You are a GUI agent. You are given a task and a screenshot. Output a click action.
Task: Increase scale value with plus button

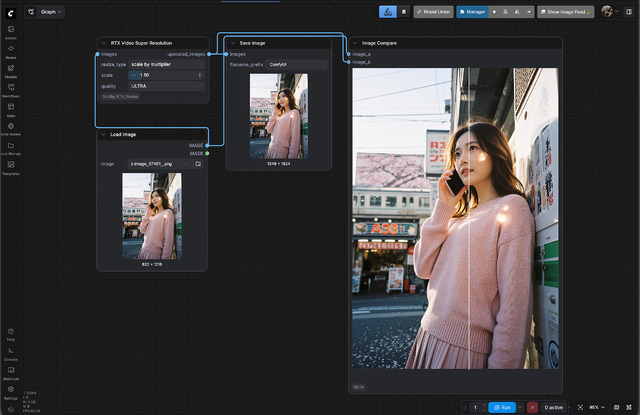pyautogui.click(x=200, y=75)
